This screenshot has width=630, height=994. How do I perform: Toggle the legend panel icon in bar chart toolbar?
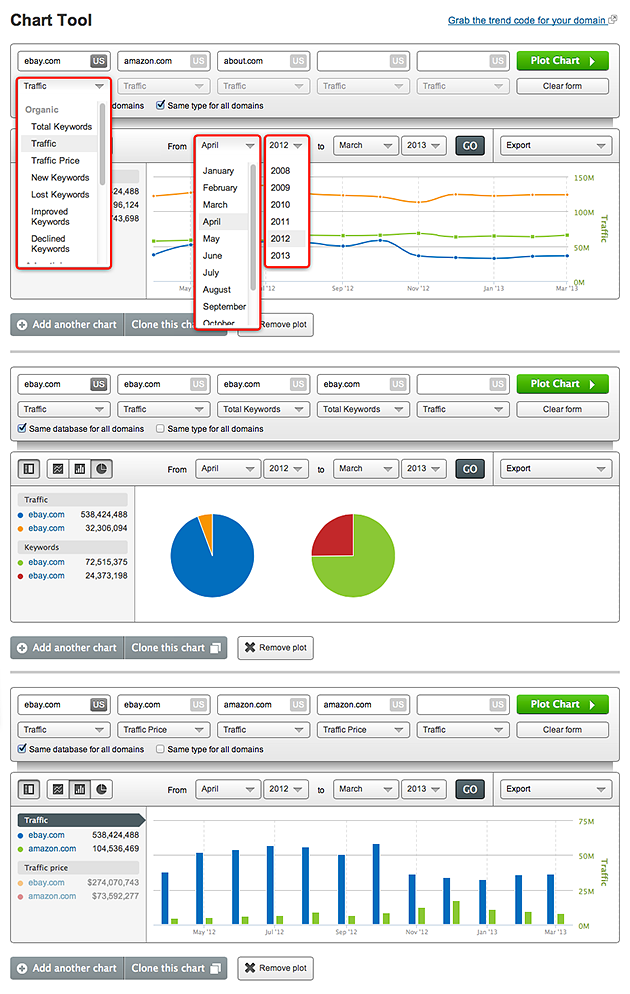(x=29, y=789)
